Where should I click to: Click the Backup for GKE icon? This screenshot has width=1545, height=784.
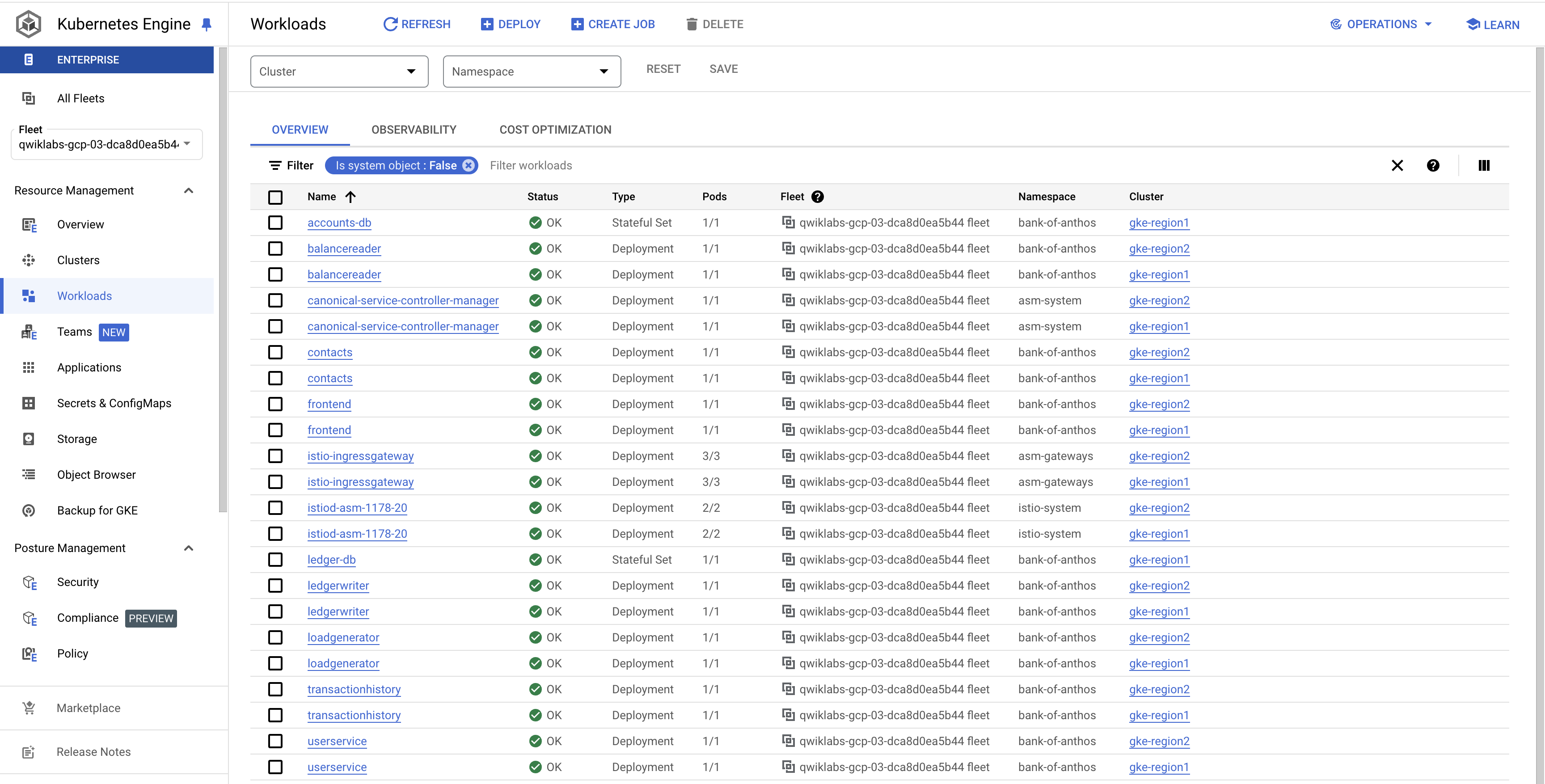click(x=28, y=510)
